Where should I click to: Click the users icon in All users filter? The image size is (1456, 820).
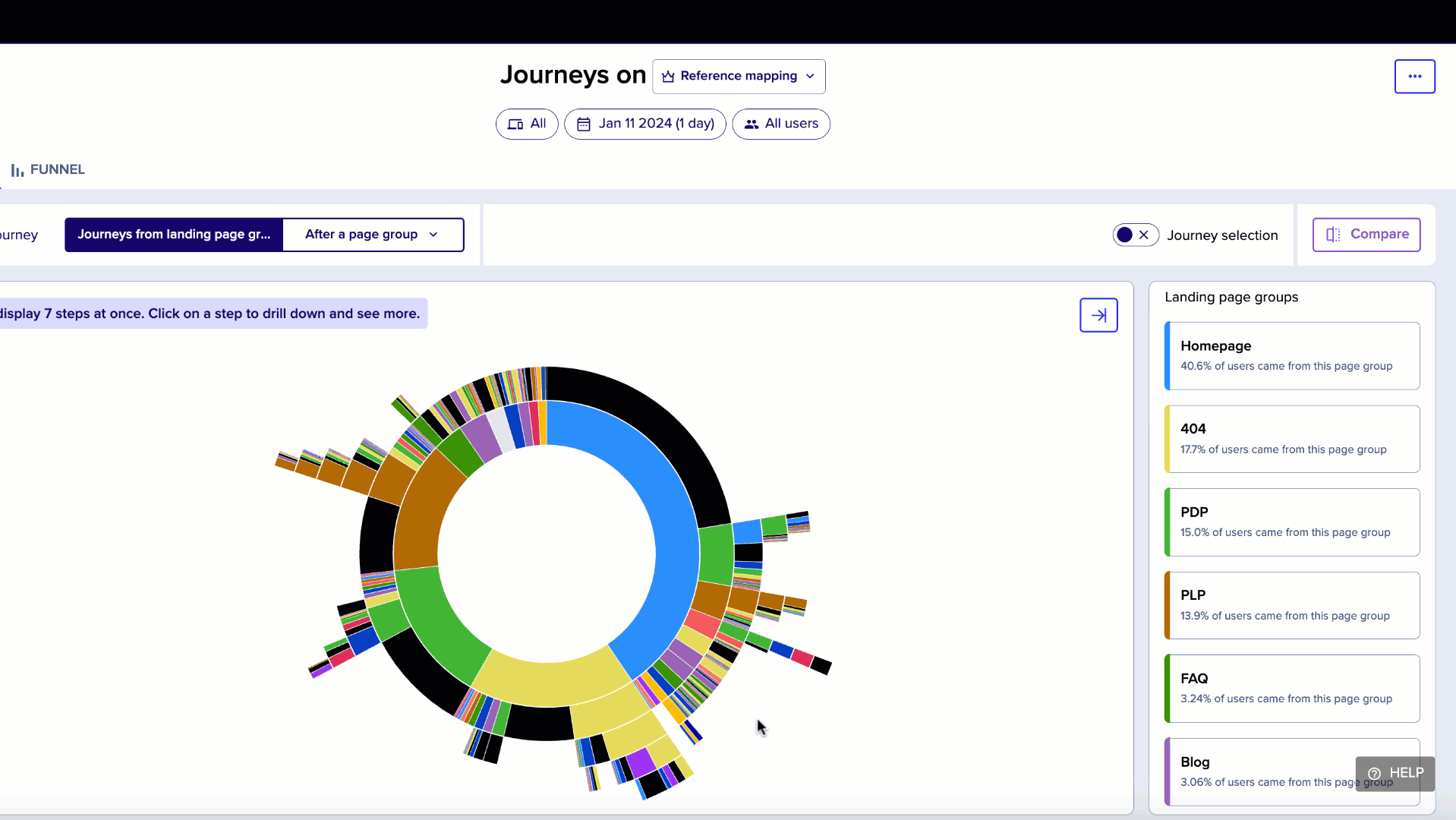pyautogui.click(x=752, y=125)
